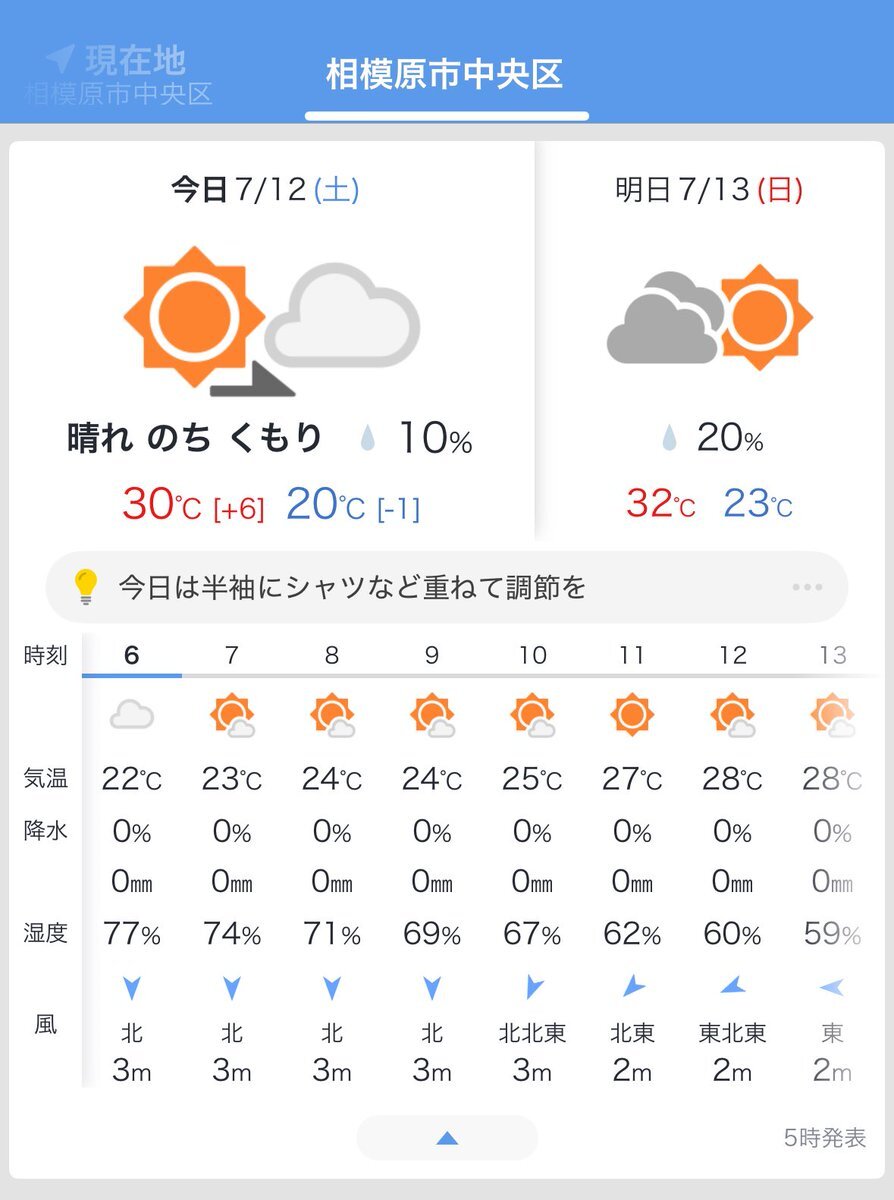Tap the 9 o'clock partly sunny icon
Screen dimensions: 894x1200
click(x=433, y=716)
